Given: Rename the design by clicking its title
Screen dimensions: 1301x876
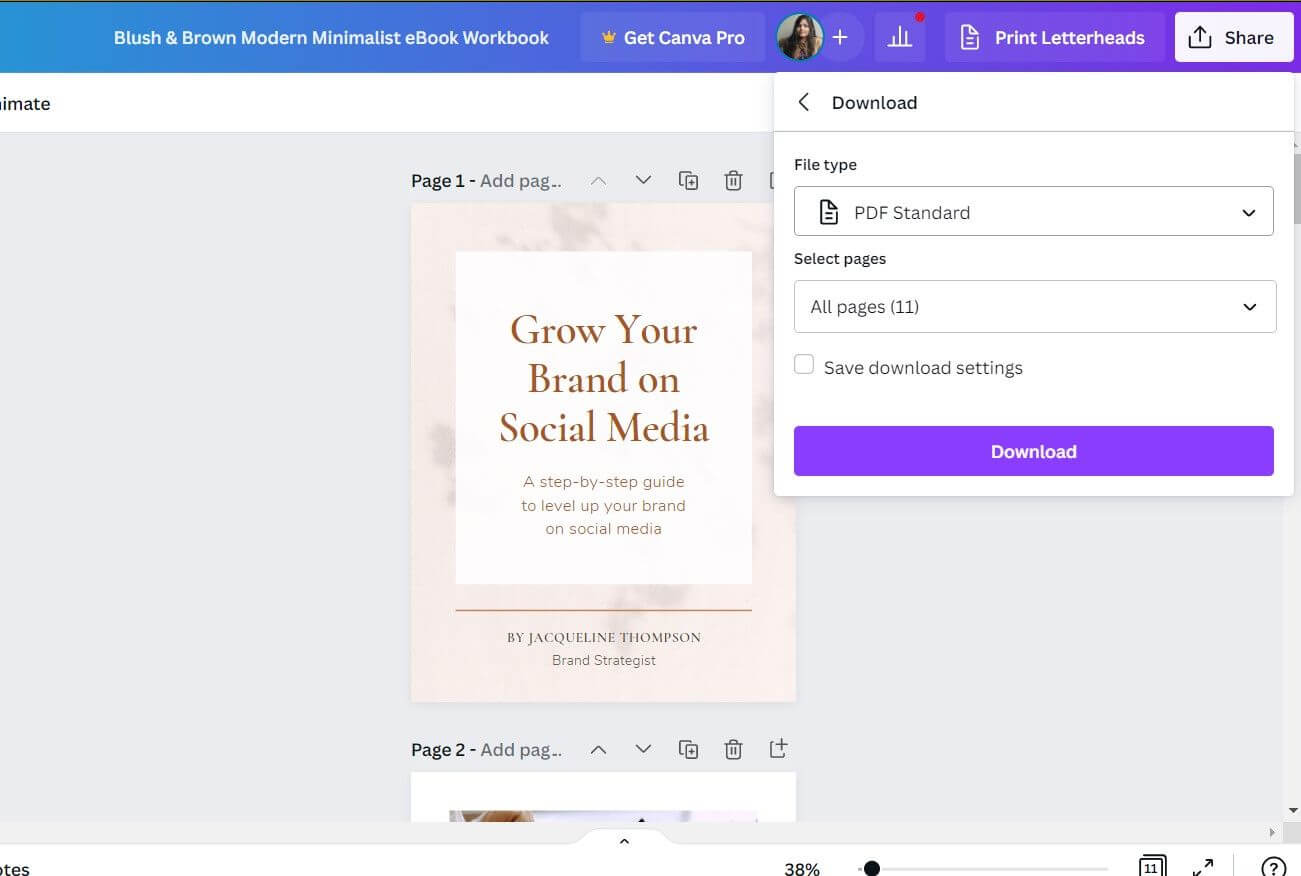Looking at the screenshot, I should (331, 37).
